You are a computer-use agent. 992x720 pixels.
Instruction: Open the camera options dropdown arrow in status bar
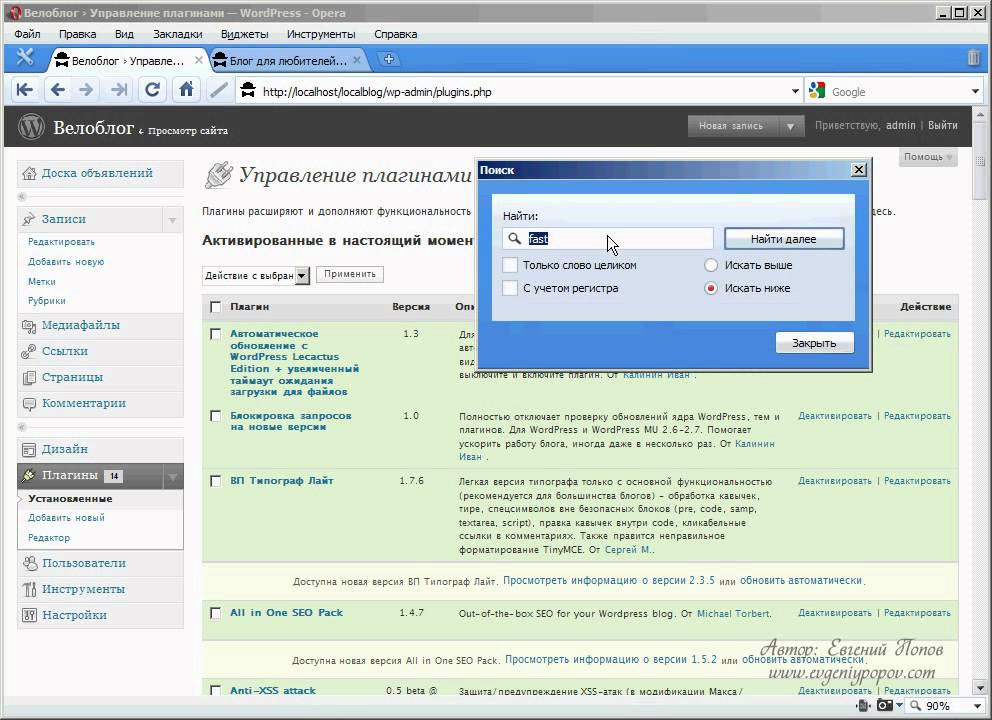tap(899, 704)
